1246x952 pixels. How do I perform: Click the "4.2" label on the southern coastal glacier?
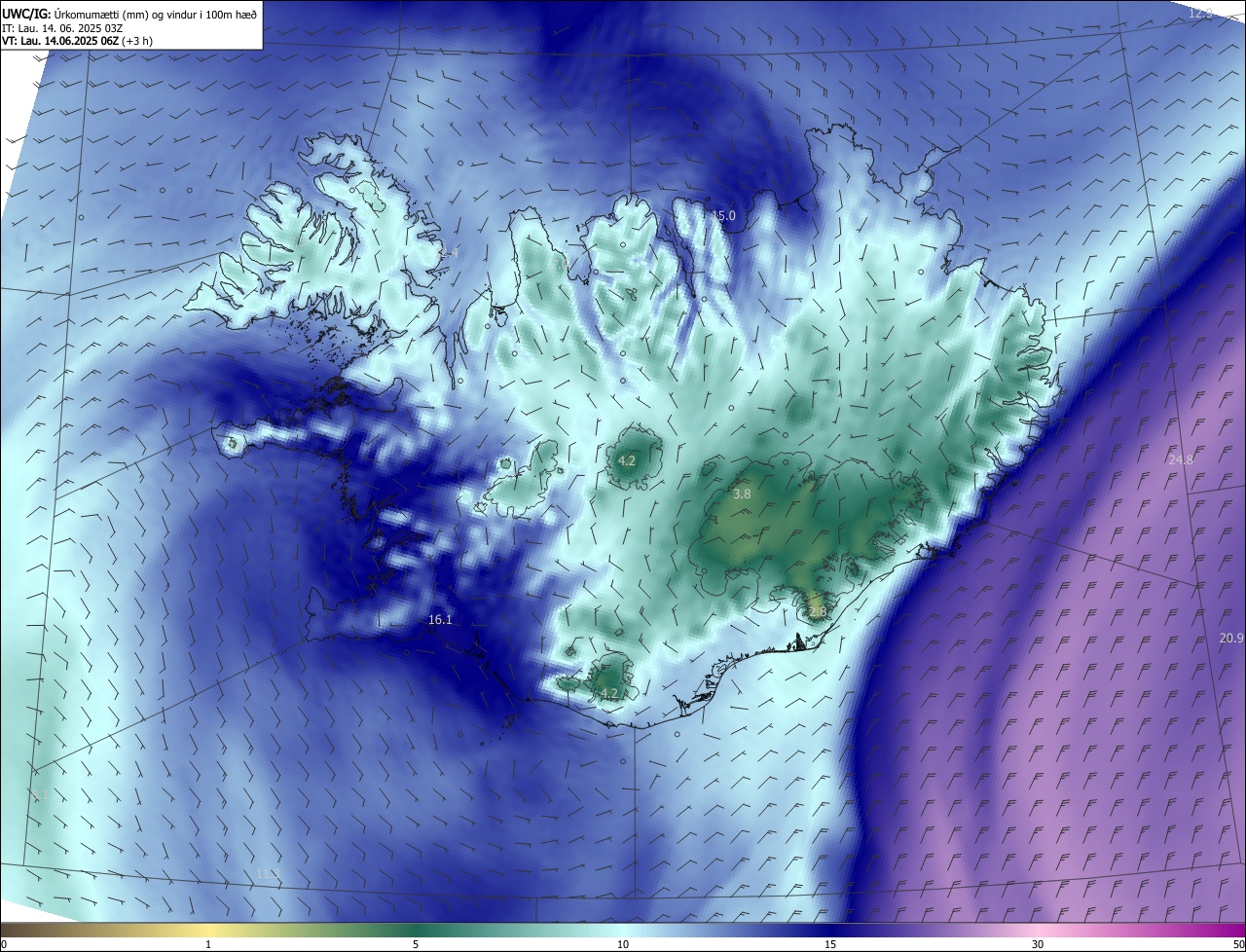[x=609, y=693]
